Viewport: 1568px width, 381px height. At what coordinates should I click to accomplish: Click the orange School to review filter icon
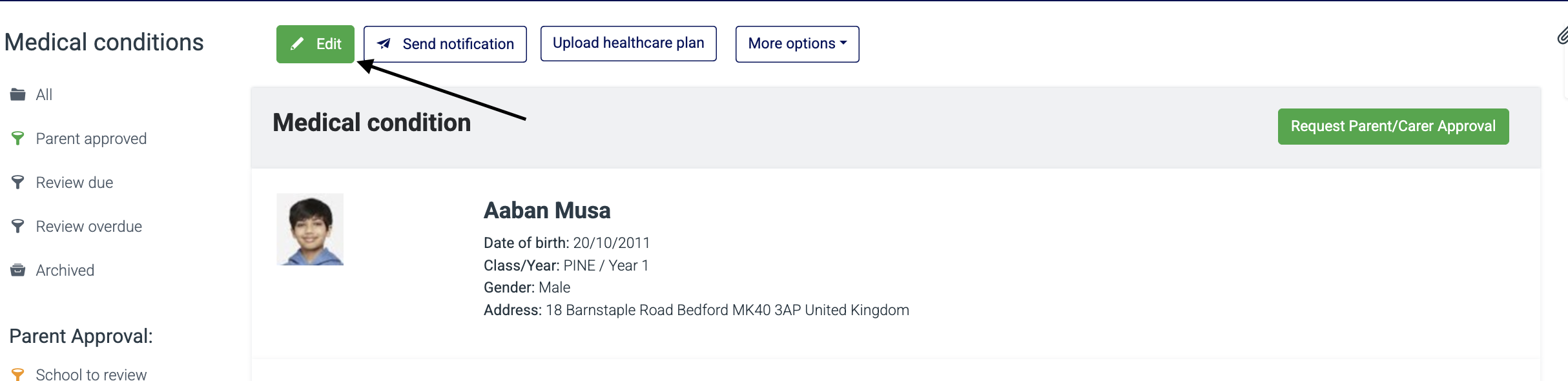point(18,375)
